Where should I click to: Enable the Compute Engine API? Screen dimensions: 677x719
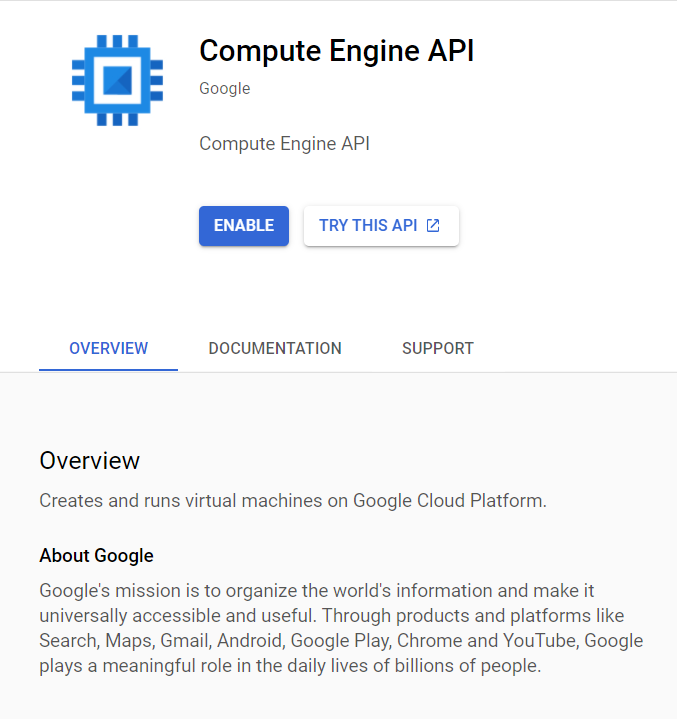[244, 226]
